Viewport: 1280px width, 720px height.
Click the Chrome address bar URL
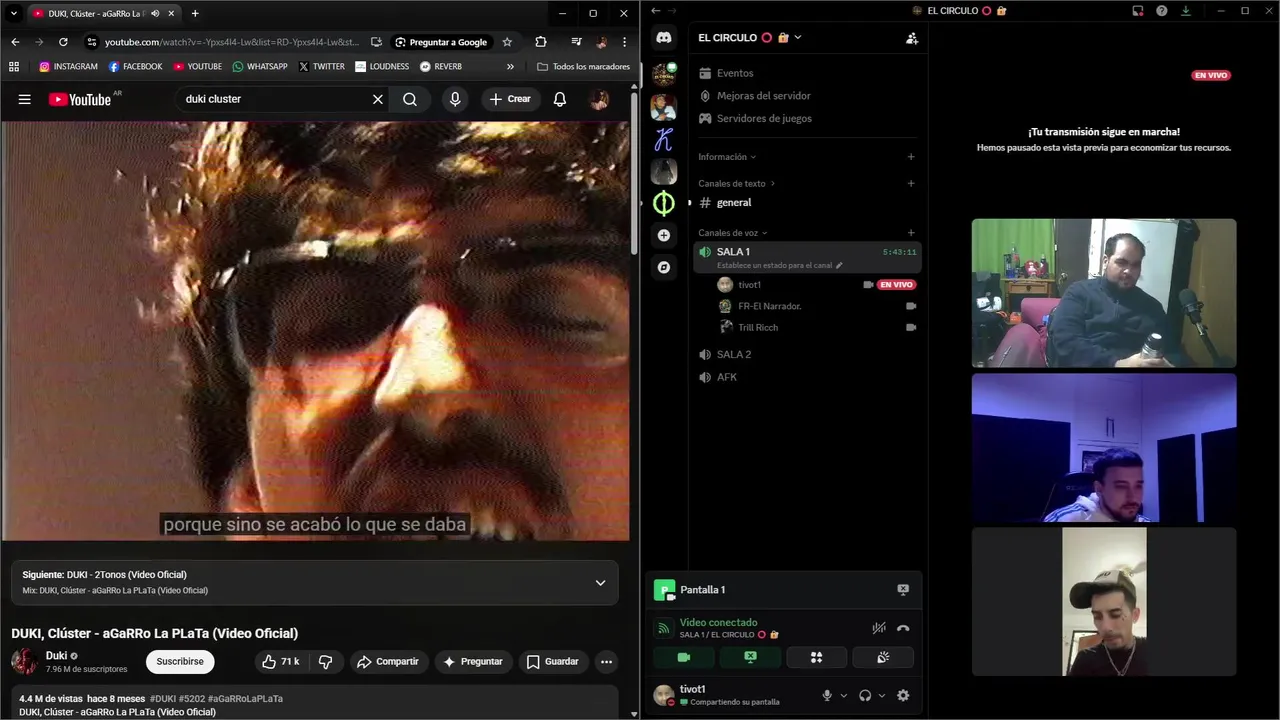pyautogui.click(x=232, y=42)
